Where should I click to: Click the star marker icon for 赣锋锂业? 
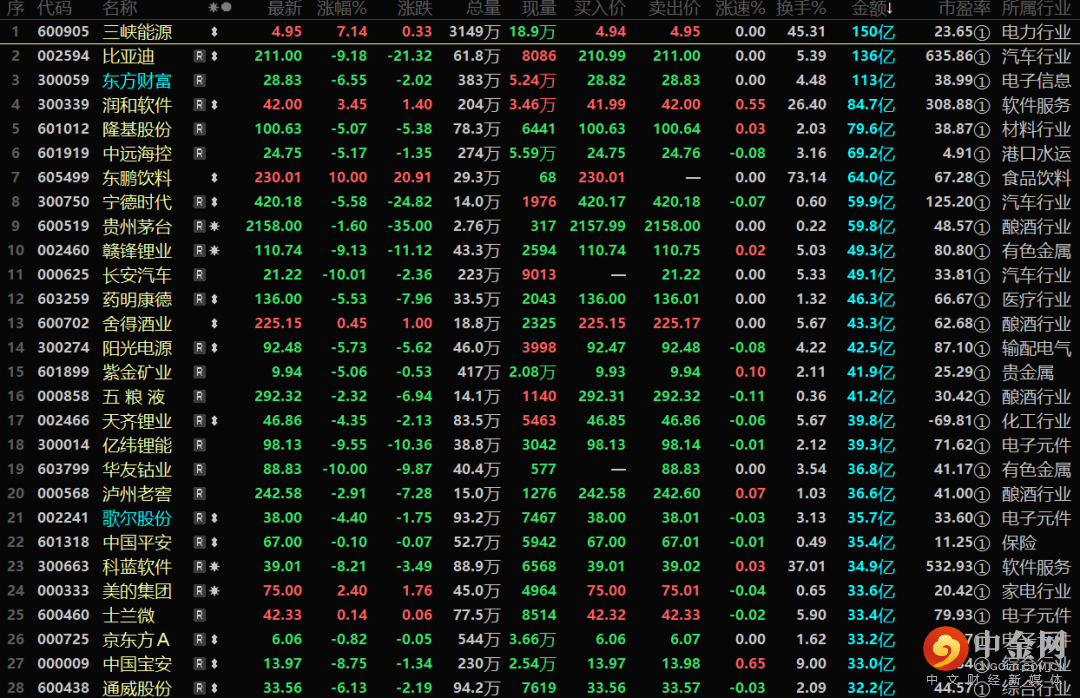(214, 250)
